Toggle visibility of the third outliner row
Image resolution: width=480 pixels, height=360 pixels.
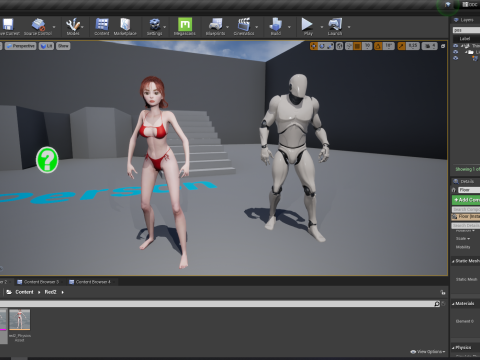click(456, 58)
